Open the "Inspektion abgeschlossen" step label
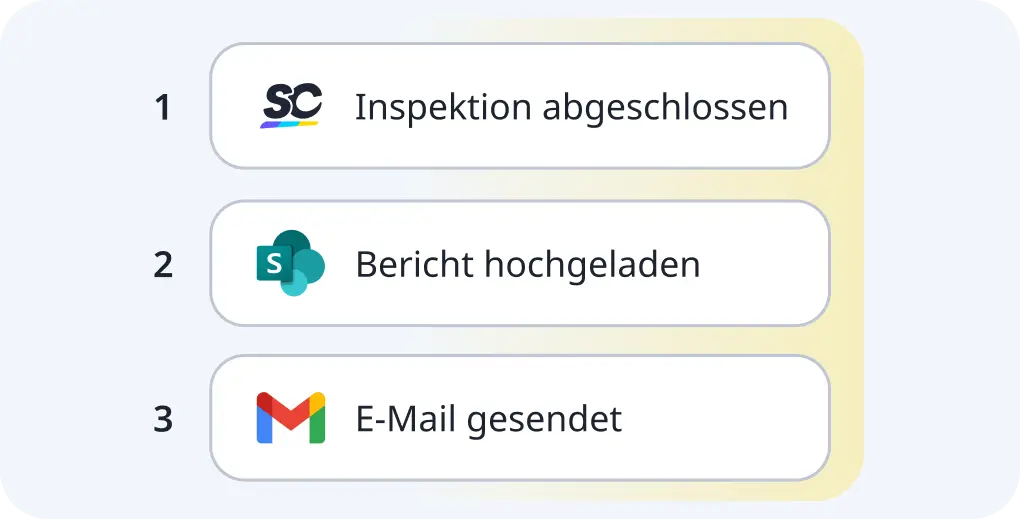This screenshot has height=519, width=1020. pyautogui.click(x=571, y=107)
